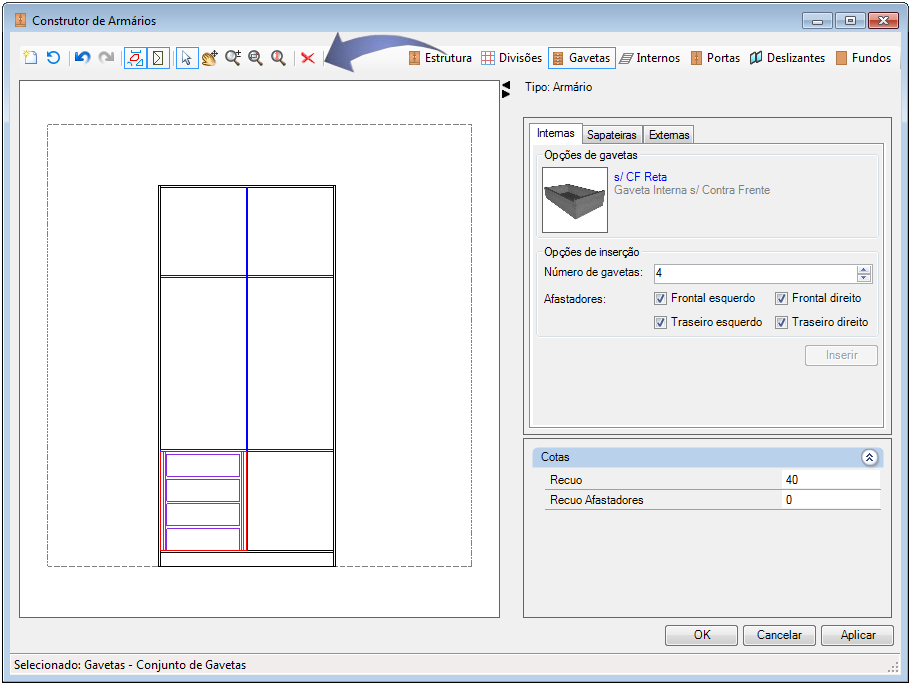
Task: Click the Número de gavetas field
Action: pyautogui.click(x=755, y=273)
